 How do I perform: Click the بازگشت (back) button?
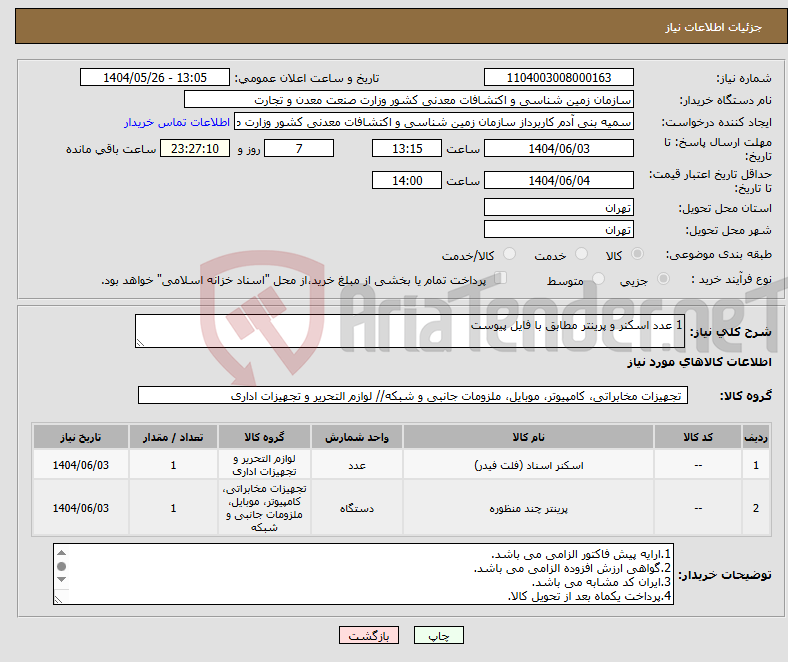pyautogui.click(x=369, y=635)
